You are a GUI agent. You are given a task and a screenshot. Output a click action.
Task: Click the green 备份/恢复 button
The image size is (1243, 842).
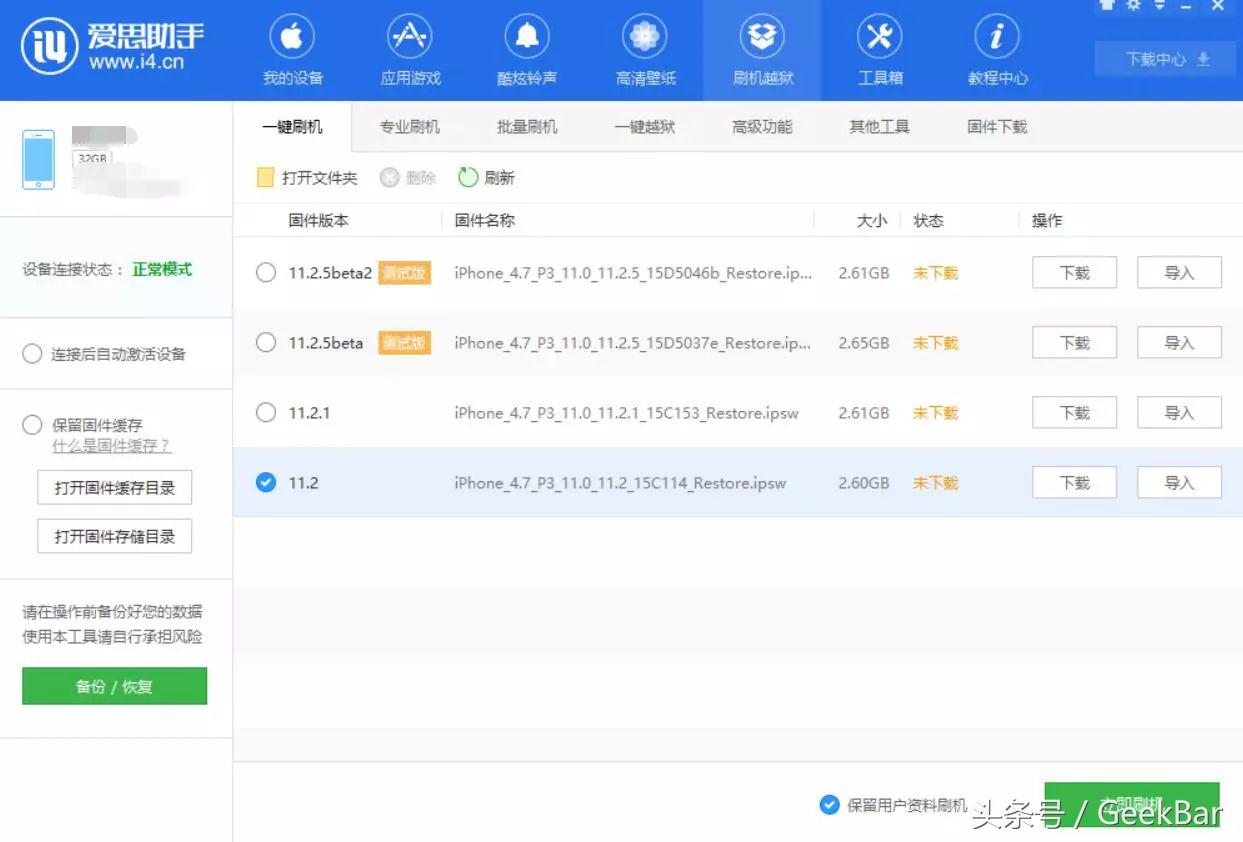point(113,686)
